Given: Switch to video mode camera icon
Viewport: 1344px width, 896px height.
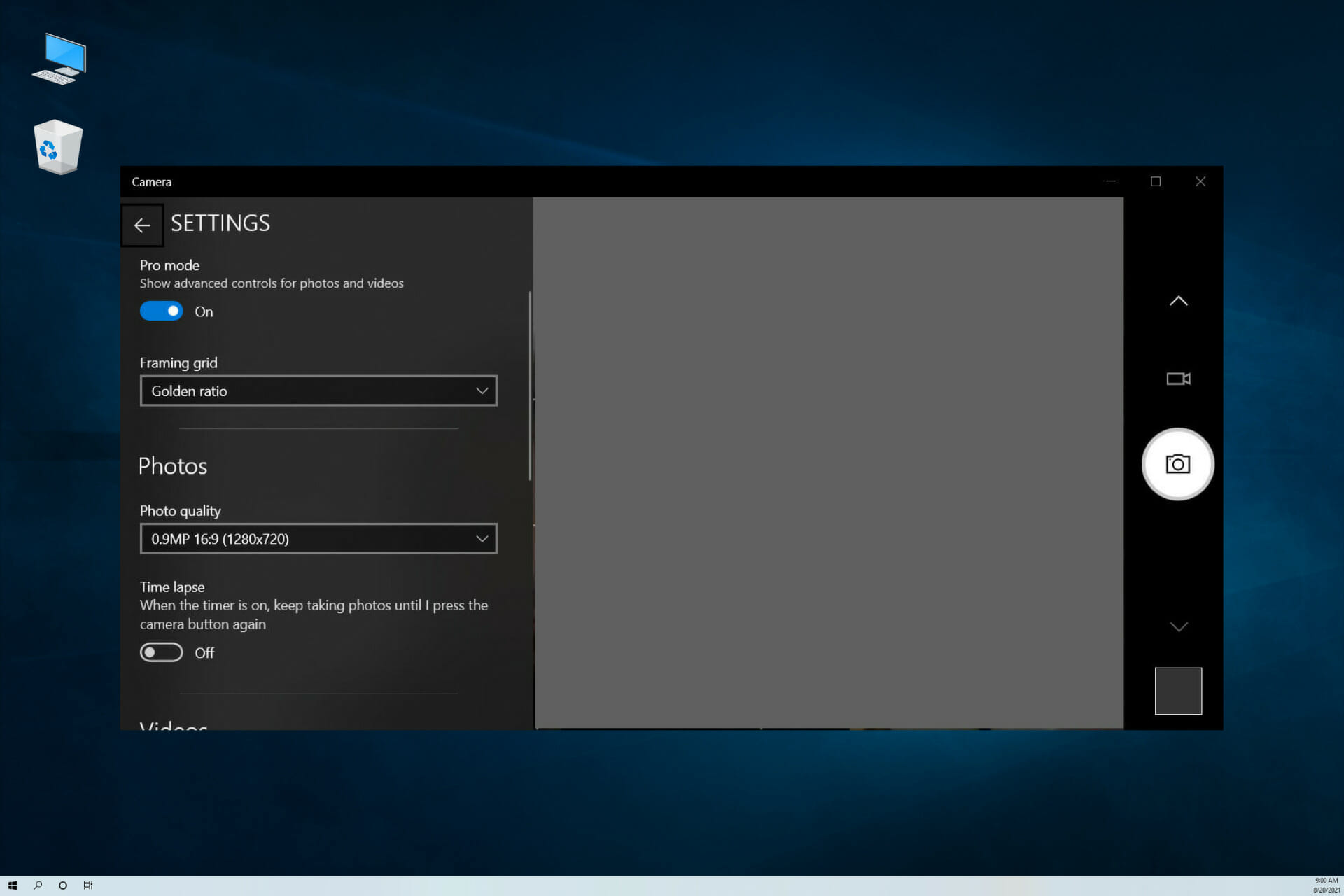Looking at the screenshot, I should coord(1178,379).
